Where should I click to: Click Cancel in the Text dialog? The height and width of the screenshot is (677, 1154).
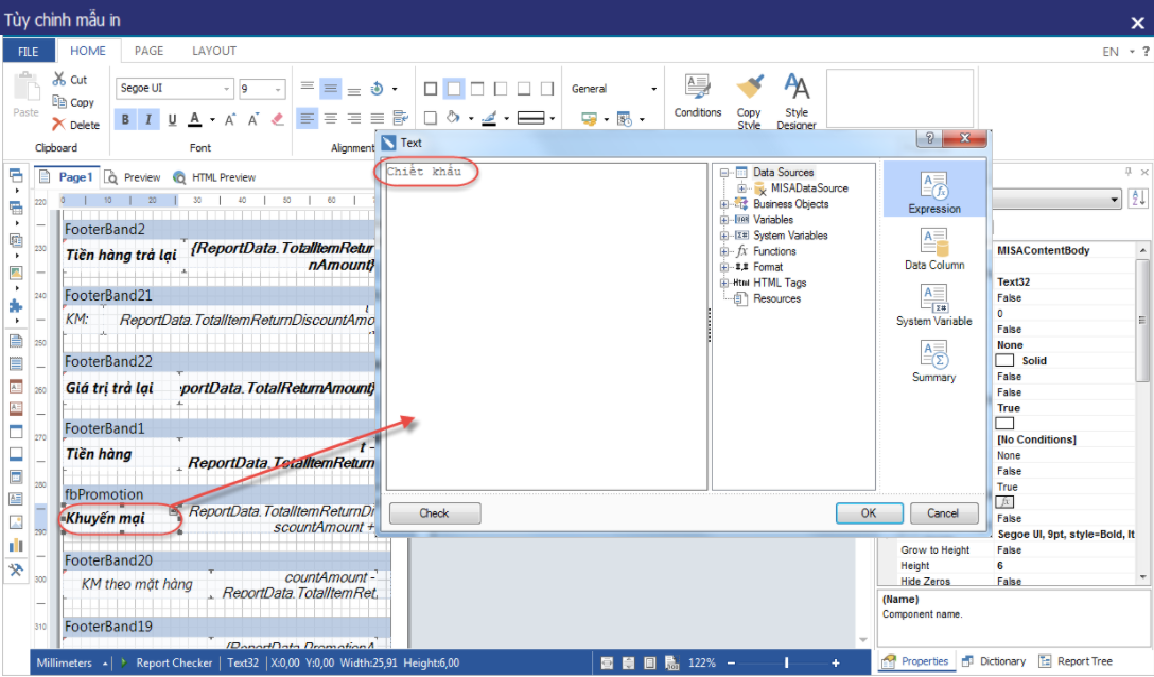click(944, 513)
